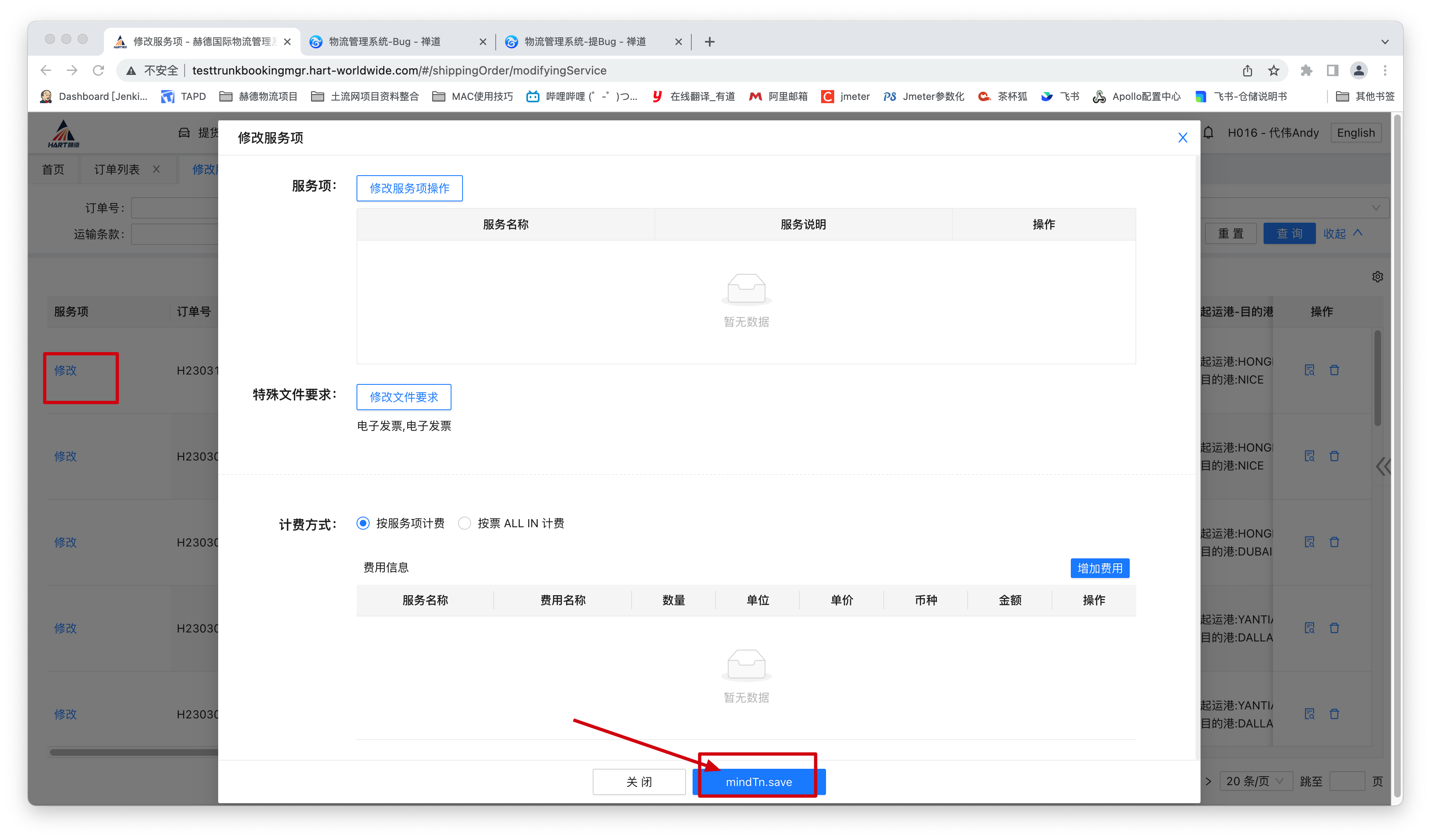1431x840 pixels.
Task: Switch the language to English
Action: click(1355, 133)
